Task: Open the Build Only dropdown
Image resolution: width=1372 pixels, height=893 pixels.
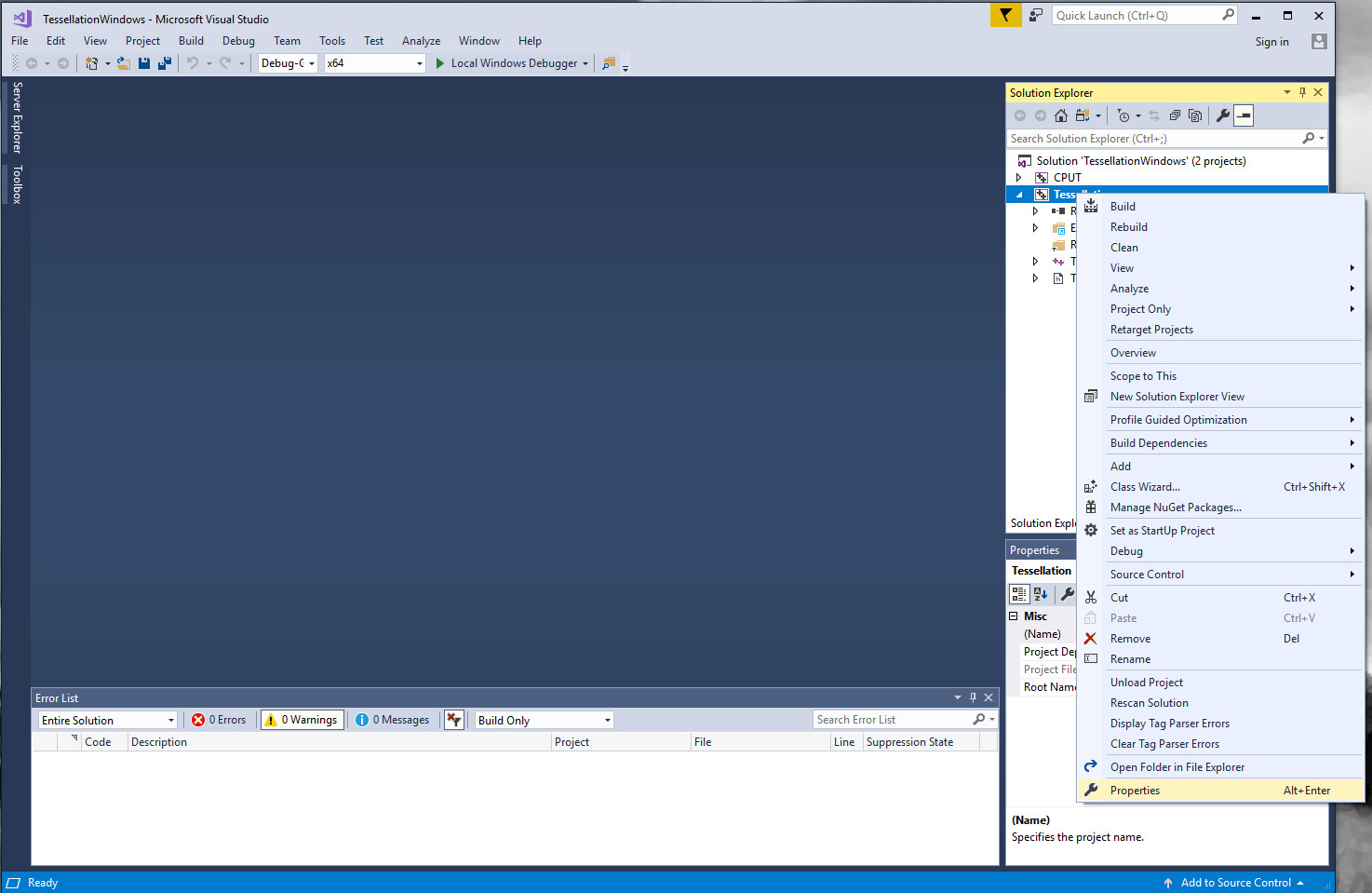Action: (x=544, y=720)
